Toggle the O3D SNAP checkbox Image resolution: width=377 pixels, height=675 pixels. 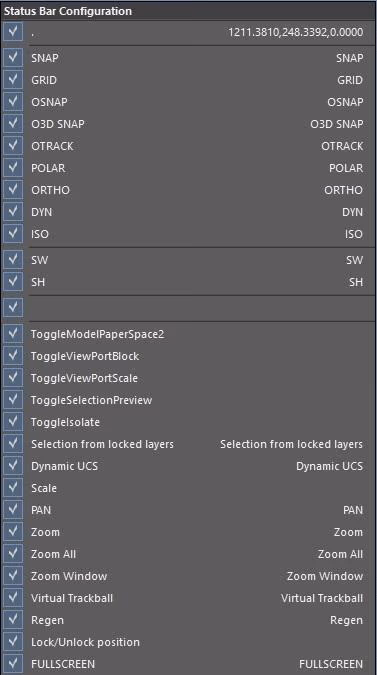12,123
